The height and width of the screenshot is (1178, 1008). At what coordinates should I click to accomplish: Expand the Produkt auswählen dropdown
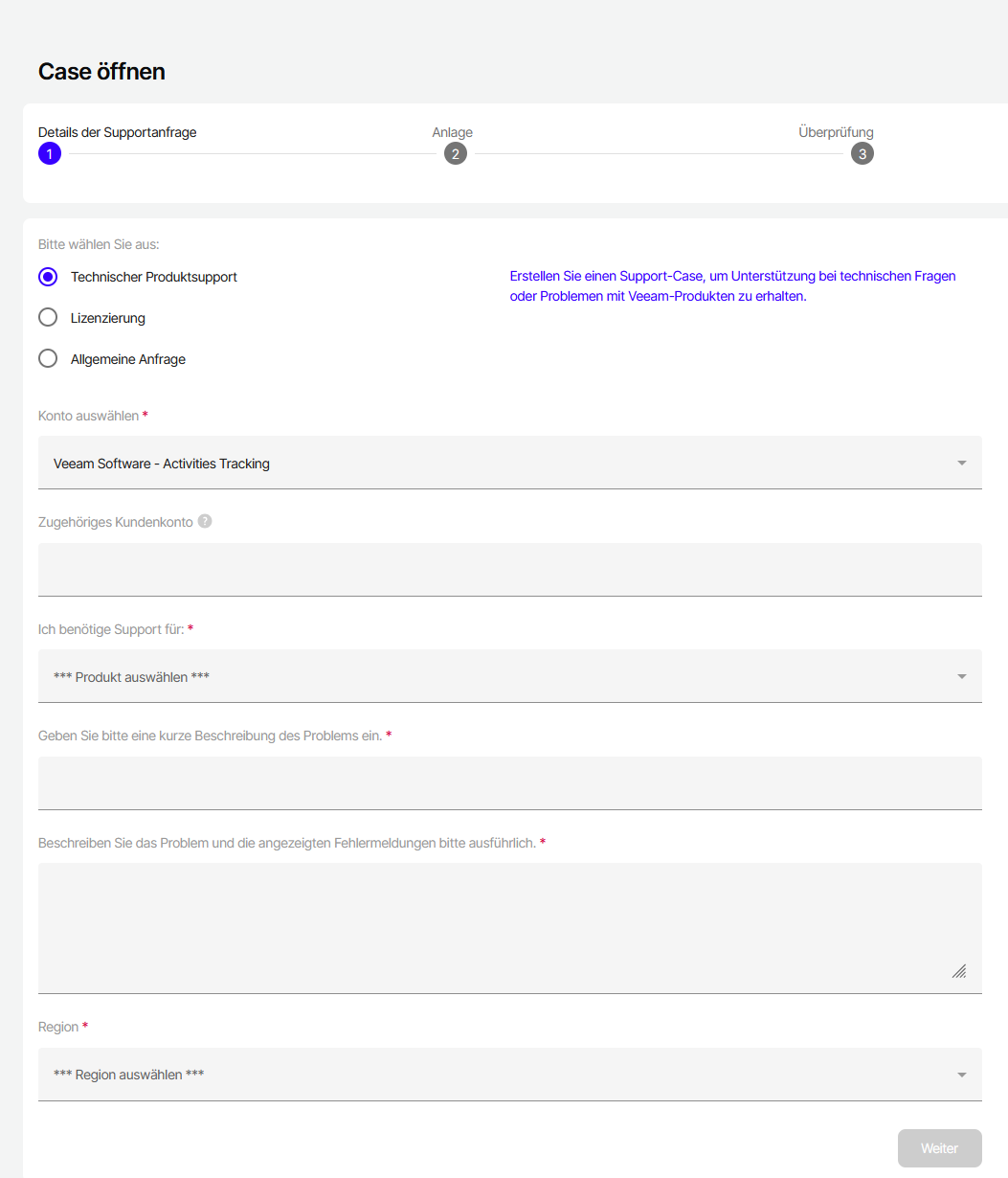pyautogui.click(x=498, y=677)
